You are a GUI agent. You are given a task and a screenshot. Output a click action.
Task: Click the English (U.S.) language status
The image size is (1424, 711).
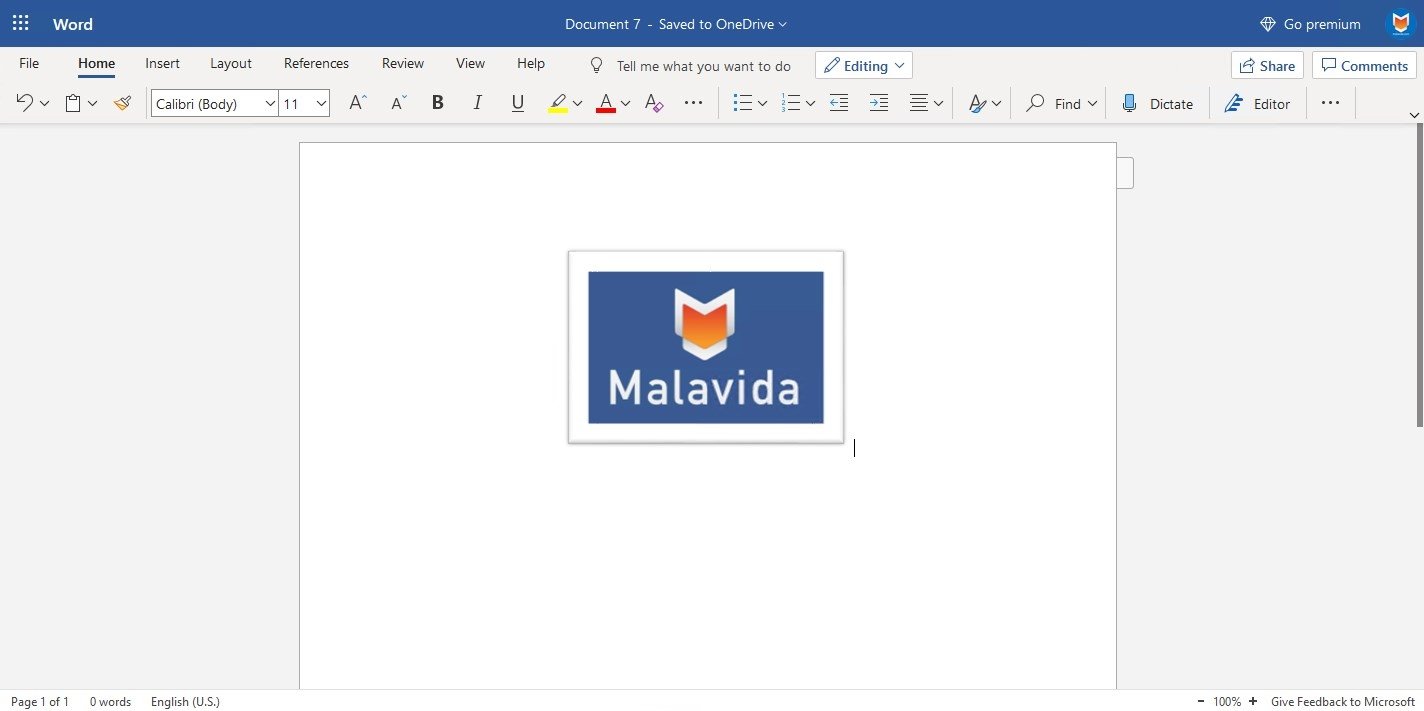click(185, 702)
